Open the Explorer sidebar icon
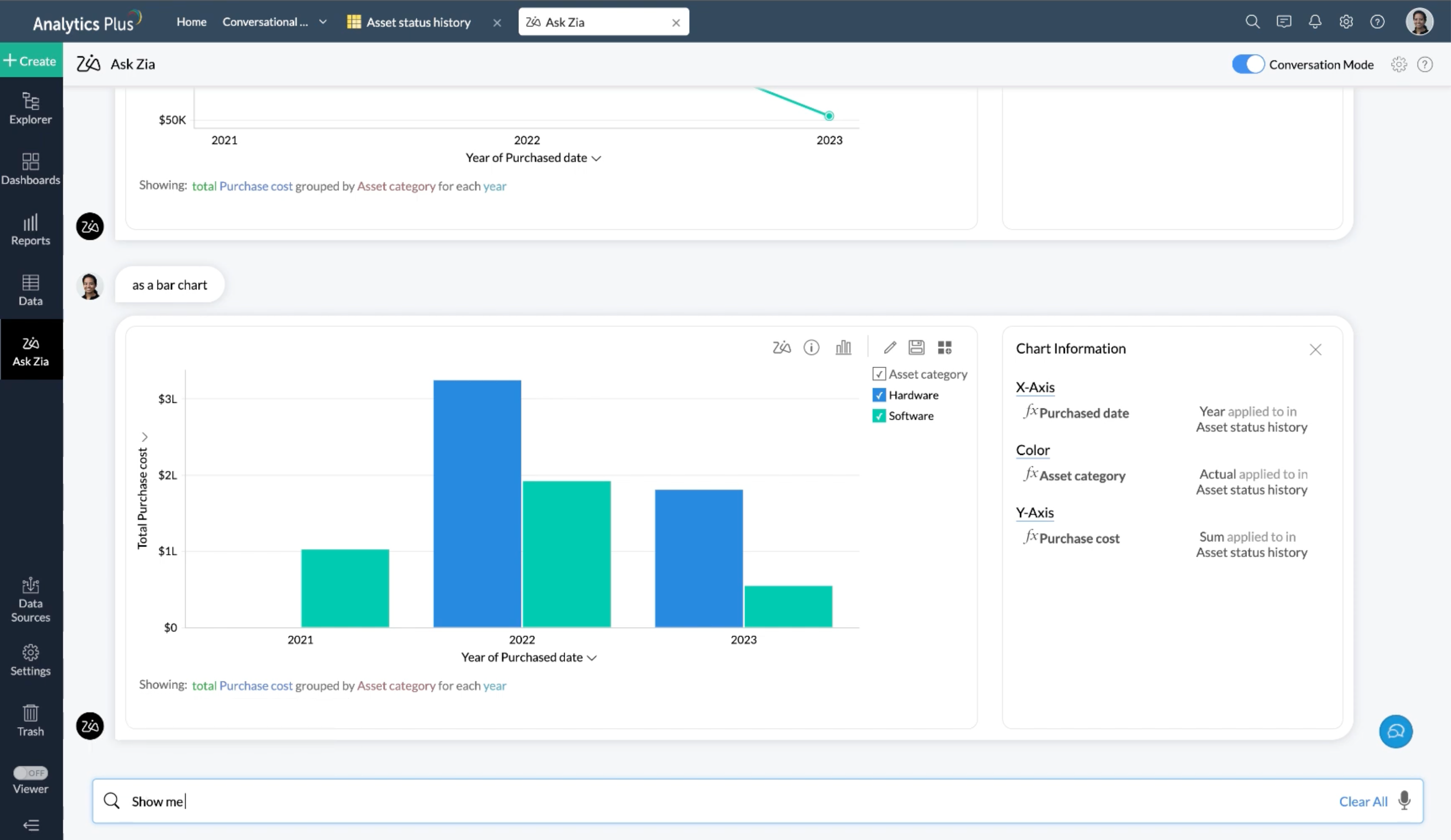1451x840 pixels. (30, 108)
